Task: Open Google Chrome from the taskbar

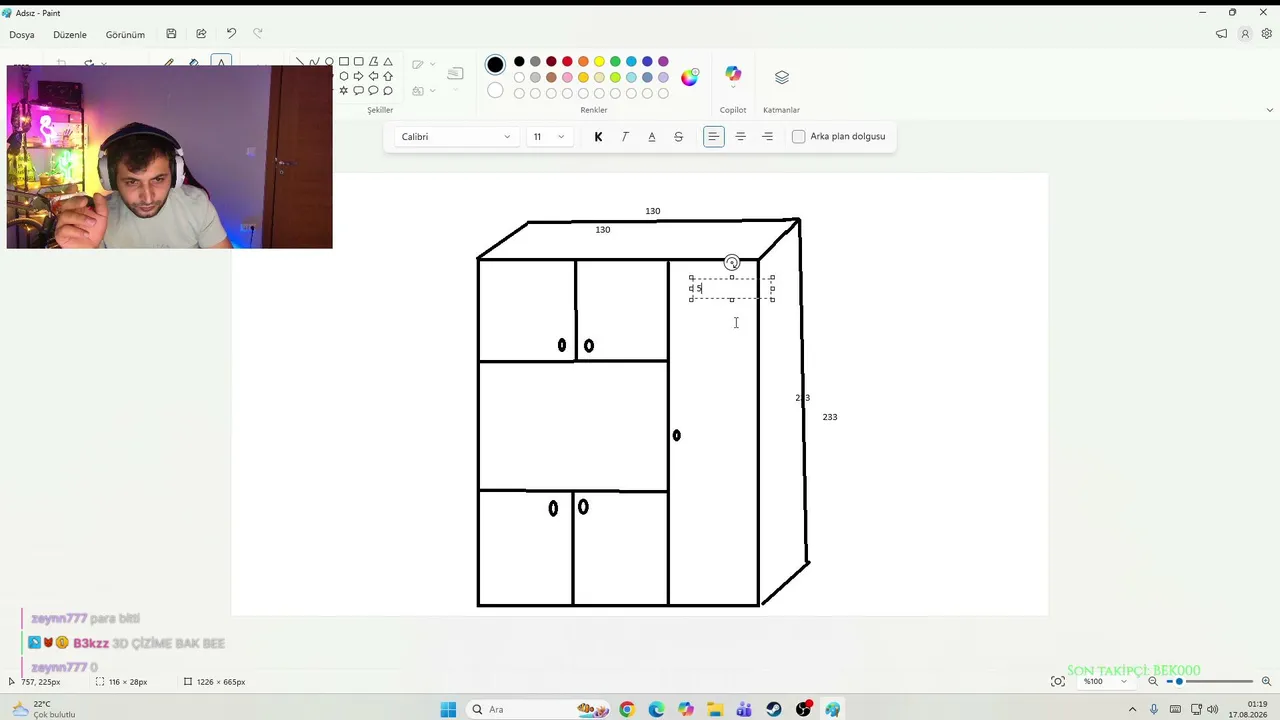Action: [x=627, y=709]
